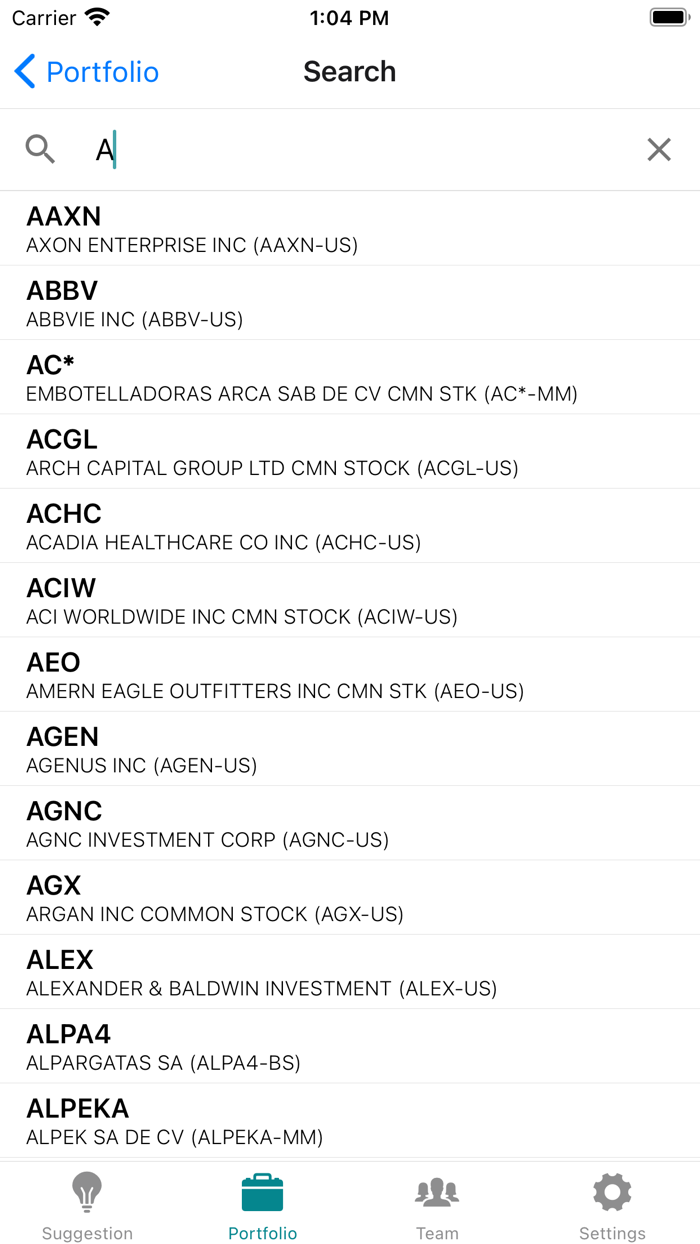The width and height of the screenshot is (700, 1244).
Task: Choose ABBV AbbVie Inc result
Action: click(x=350, y=303)
